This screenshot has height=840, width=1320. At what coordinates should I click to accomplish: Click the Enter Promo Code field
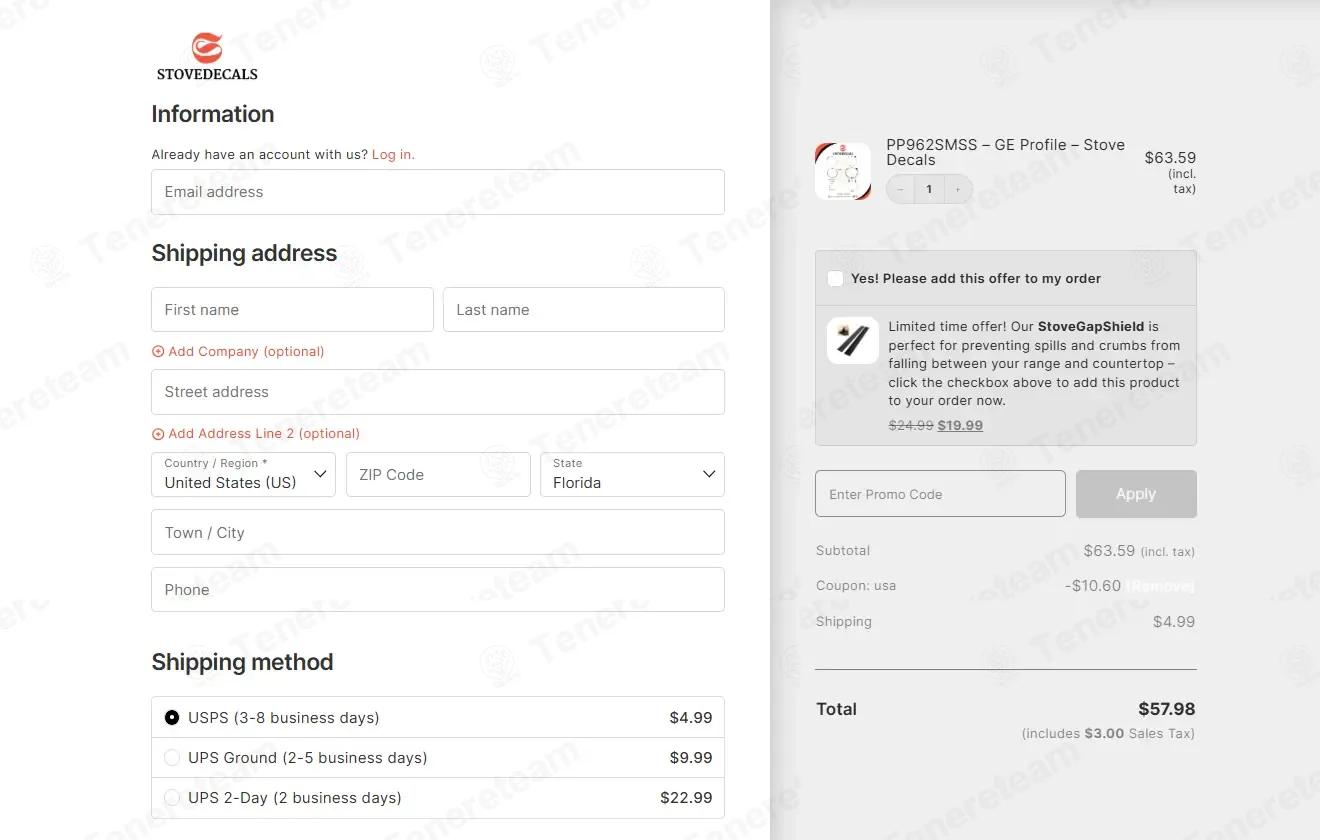click(x=940, y=494)
